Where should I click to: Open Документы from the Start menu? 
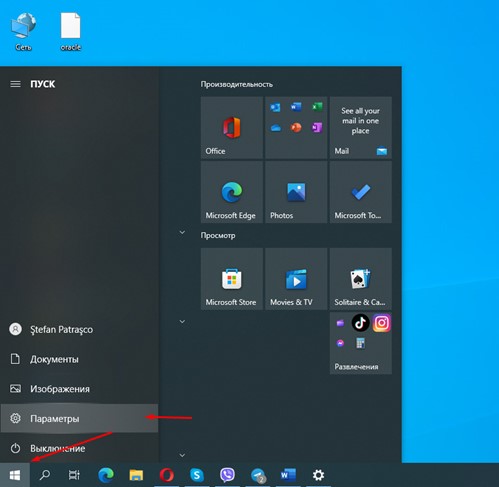79,359
